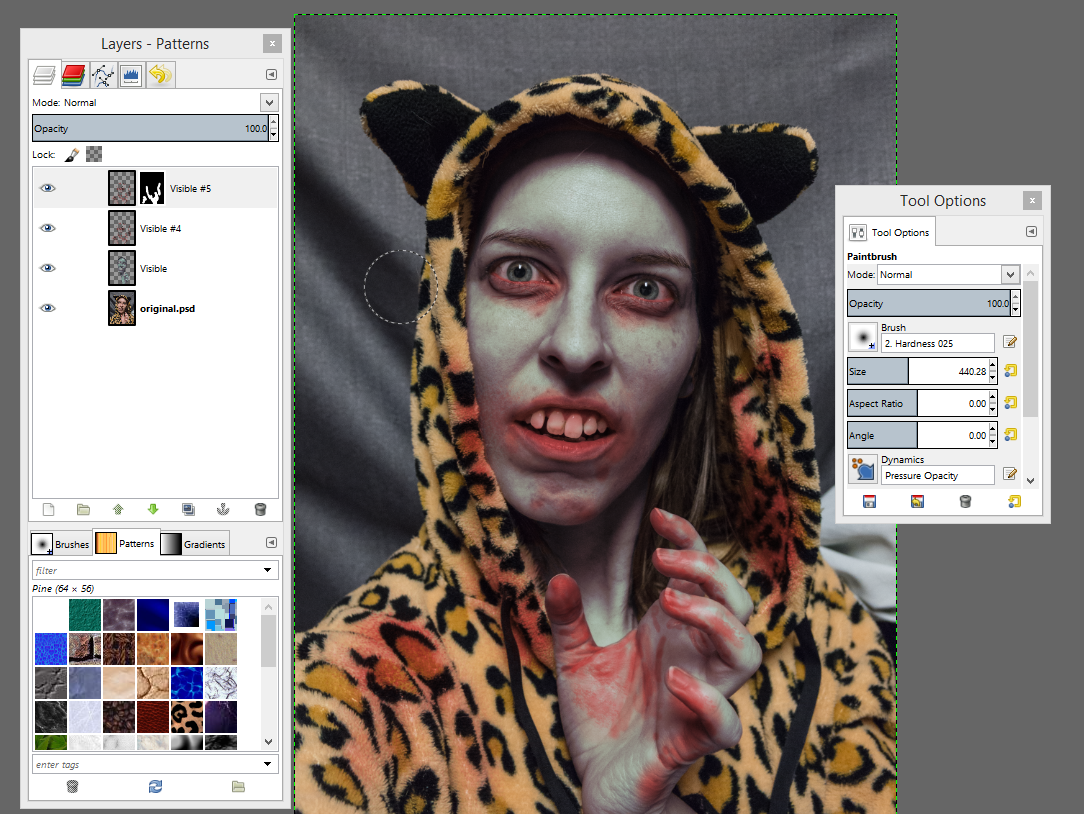
Task: Open the Paths dialog tab
Action: click(102, 74)
